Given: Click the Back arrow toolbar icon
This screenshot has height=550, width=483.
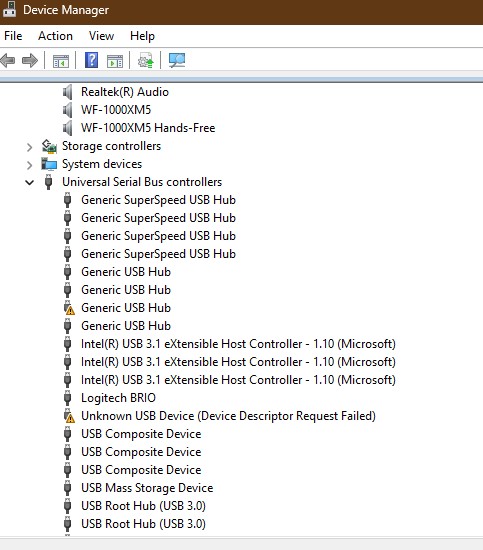Looking at the screenshot, I should tap(8, 61).
